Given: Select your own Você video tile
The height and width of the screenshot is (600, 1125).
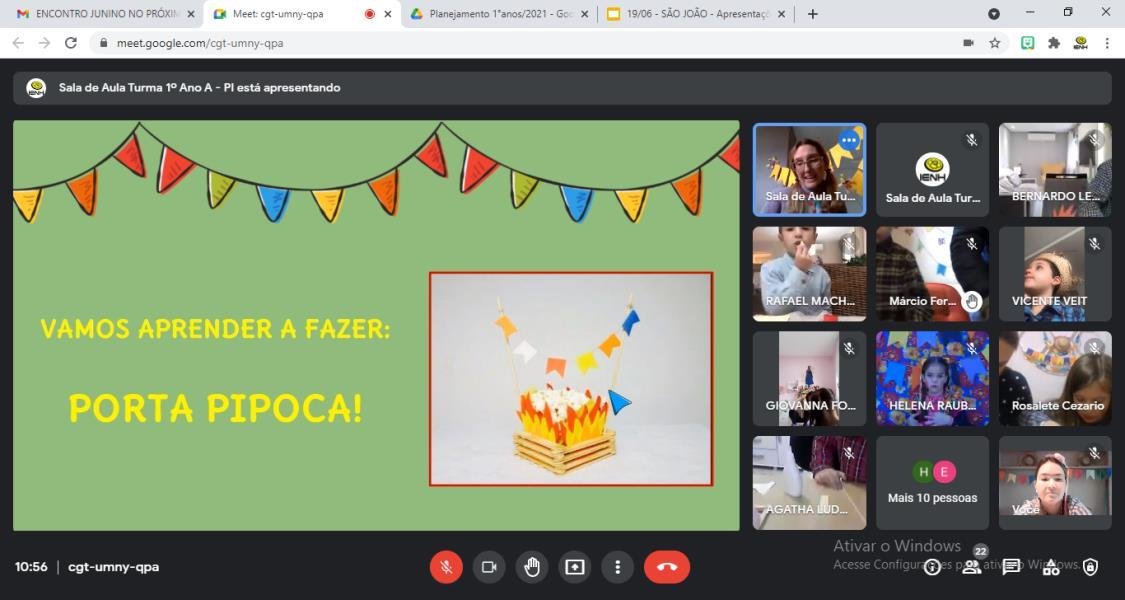Looking at the screenshot, I should point(1055,482).
